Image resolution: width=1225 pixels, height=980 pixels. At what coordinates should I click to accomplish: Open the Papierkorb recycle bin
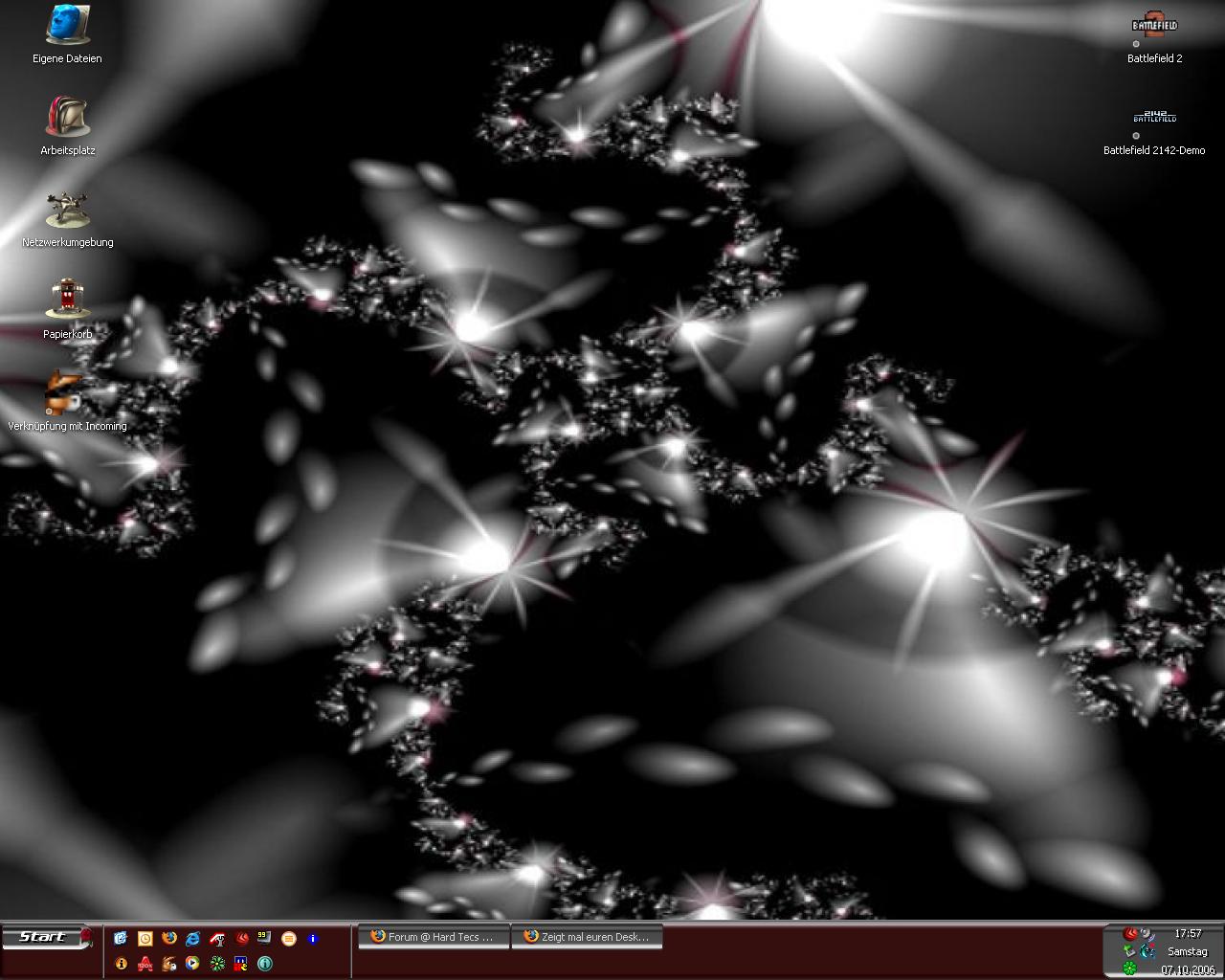pyautogui.click(x=67, y=300)
